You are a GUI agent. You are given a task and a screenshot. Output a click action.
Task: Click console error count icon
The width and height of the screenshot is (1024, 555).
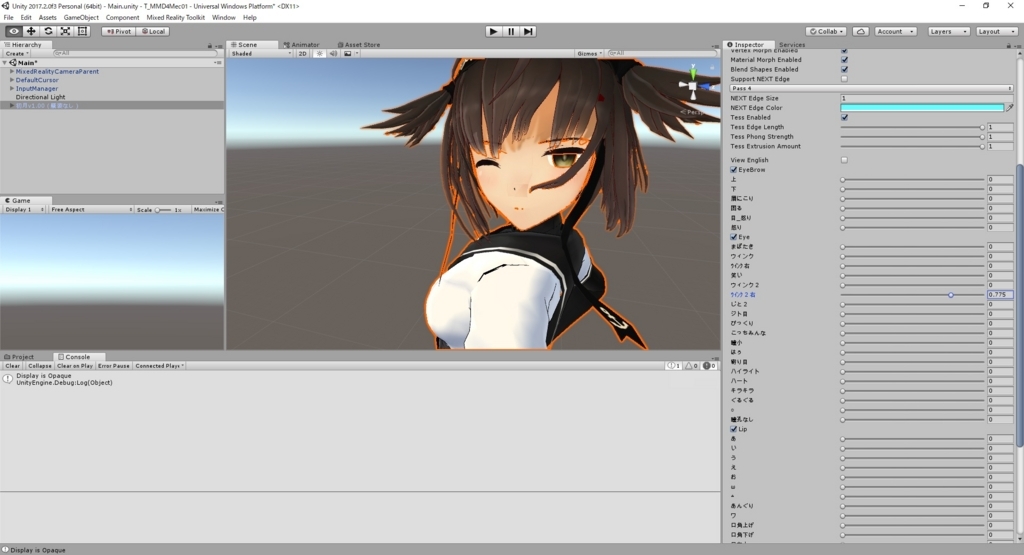709,366
